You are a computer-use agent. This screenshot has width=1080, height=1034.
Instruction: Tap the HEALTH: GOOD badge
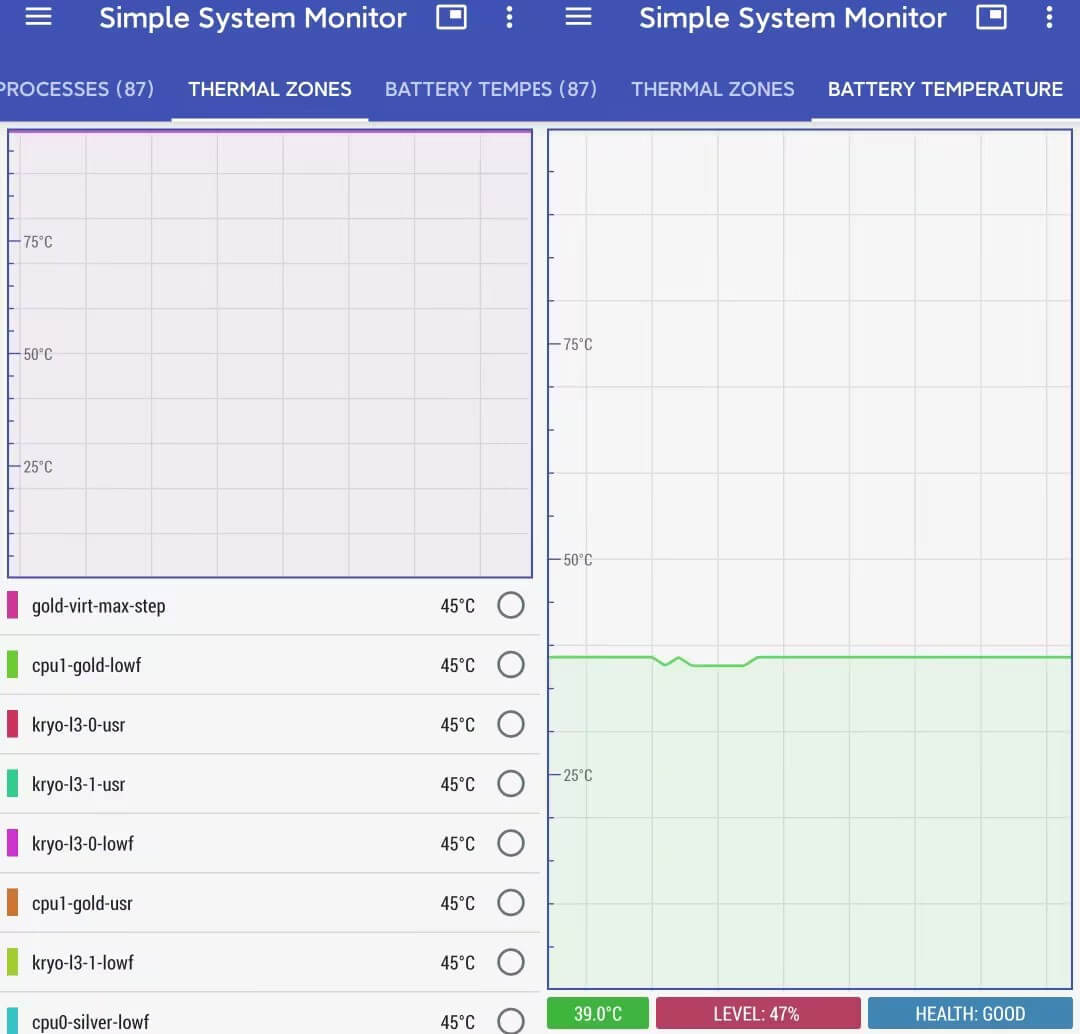pos(969,1014)
